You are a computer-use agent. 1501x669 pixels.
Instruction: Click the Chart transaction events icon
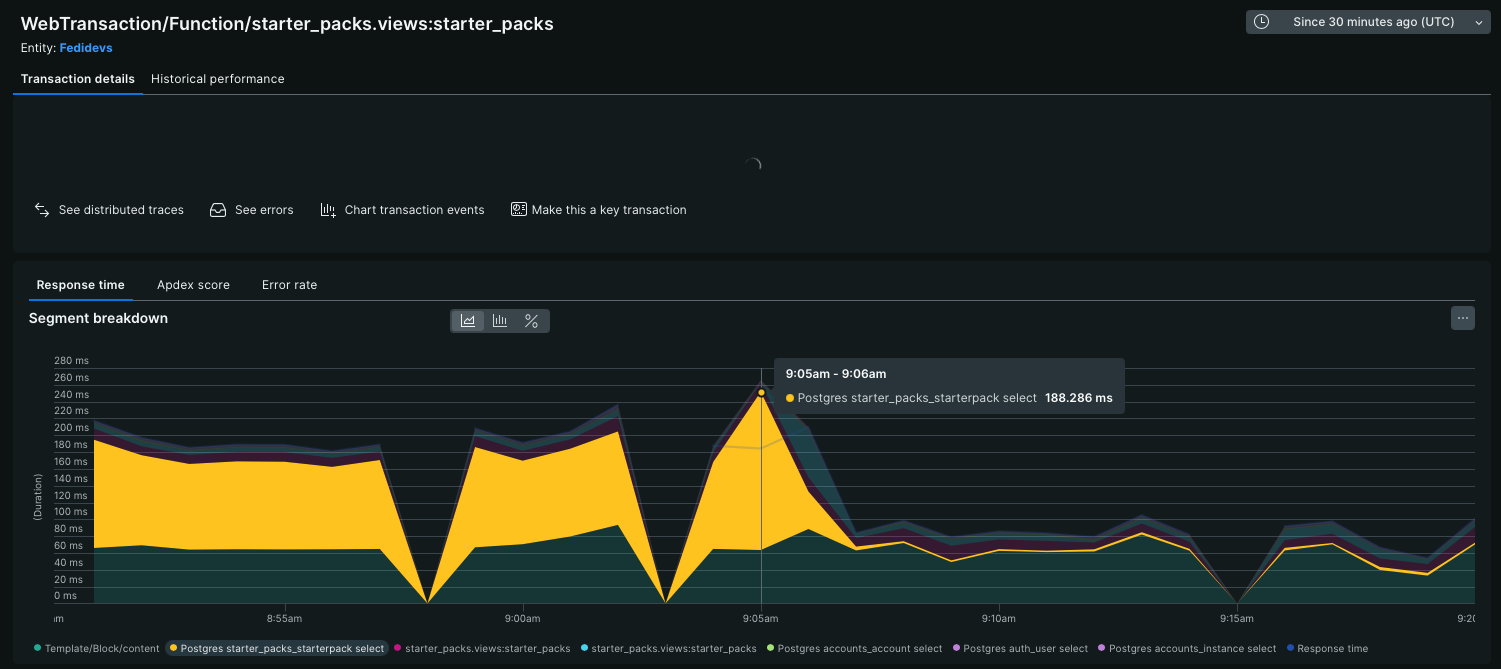click(328, 210)
